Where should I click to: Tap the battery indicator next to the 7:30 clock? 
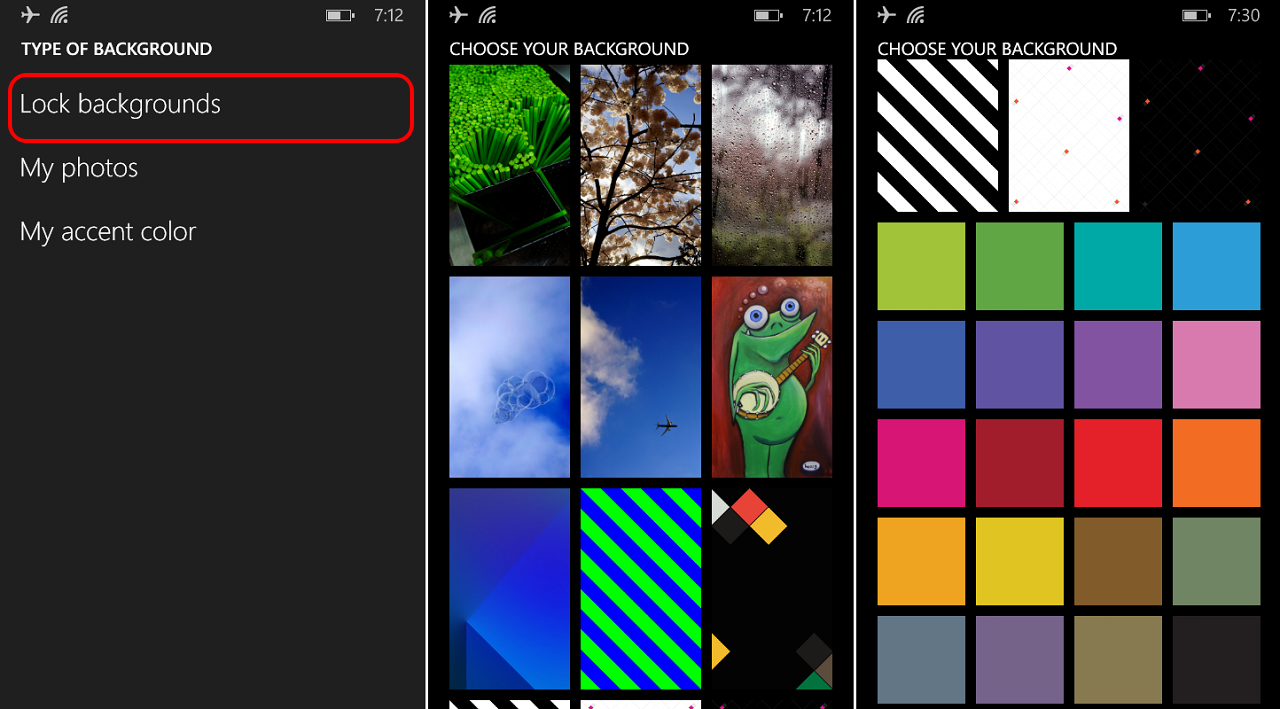coord(1198,15)
